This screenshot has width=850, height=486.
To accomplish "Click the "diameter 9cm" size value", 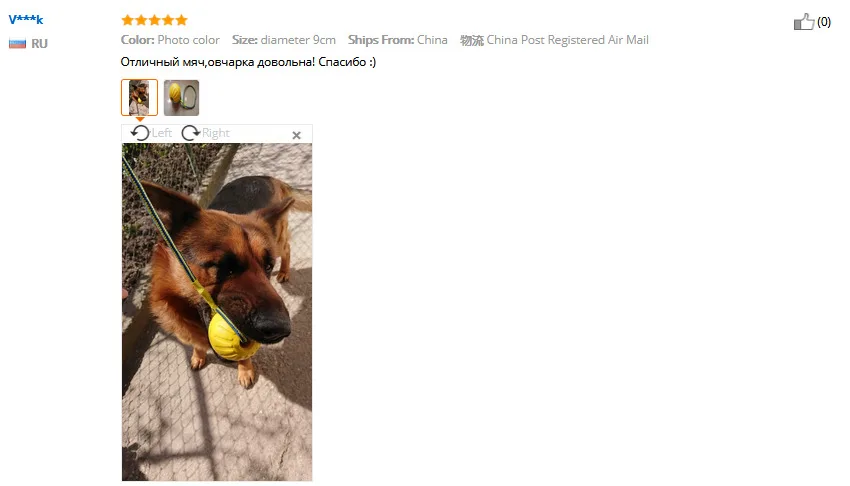I will point(298,40).
